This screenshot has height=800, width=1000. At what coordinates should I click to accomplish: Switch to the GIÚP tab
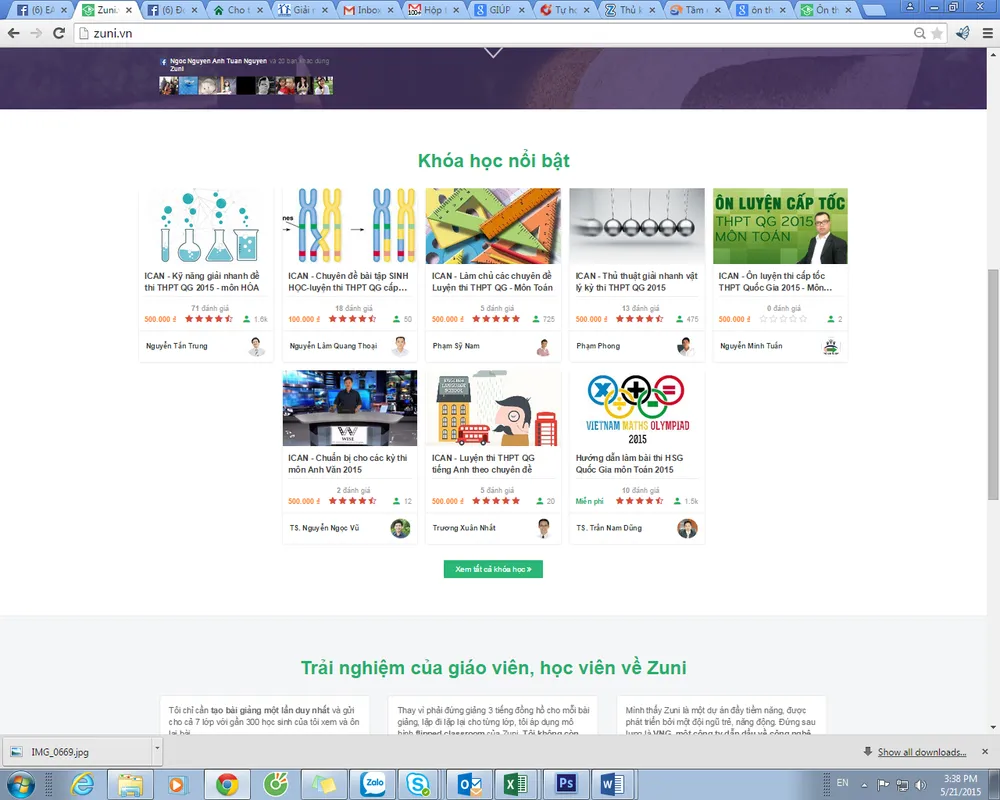click(x=499, y=10)
